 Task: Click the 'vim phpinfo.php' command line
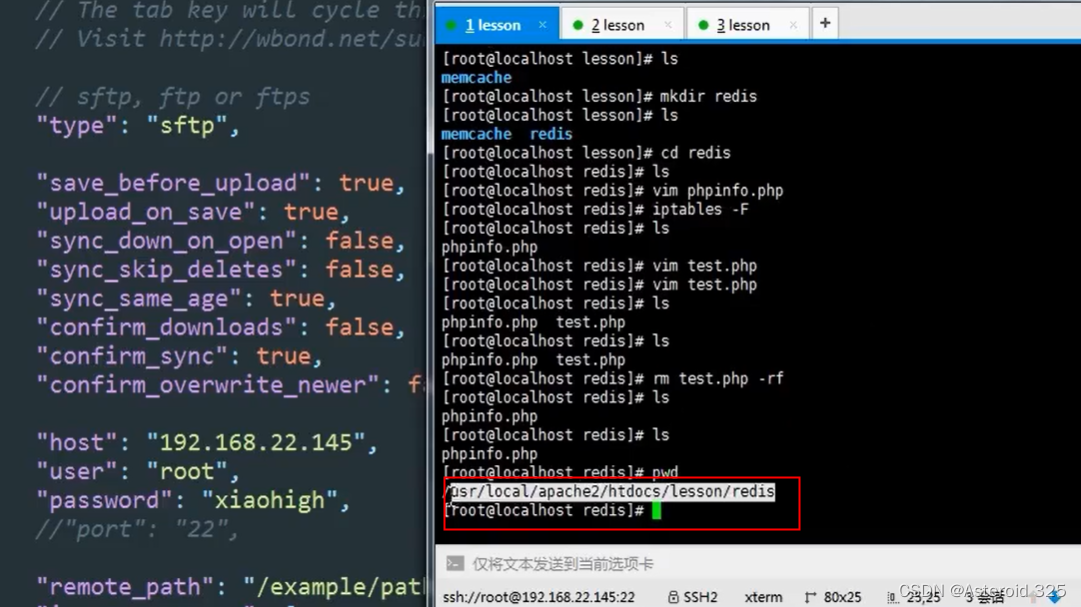(x=612, y=190)
